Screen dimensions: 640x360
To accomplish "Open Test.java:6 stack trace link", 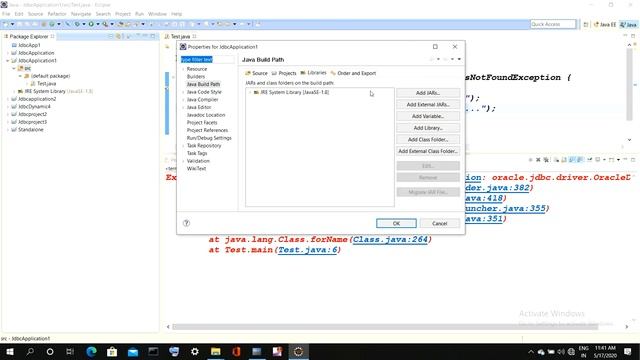I will pyautogui.click(x=307, y=250).
